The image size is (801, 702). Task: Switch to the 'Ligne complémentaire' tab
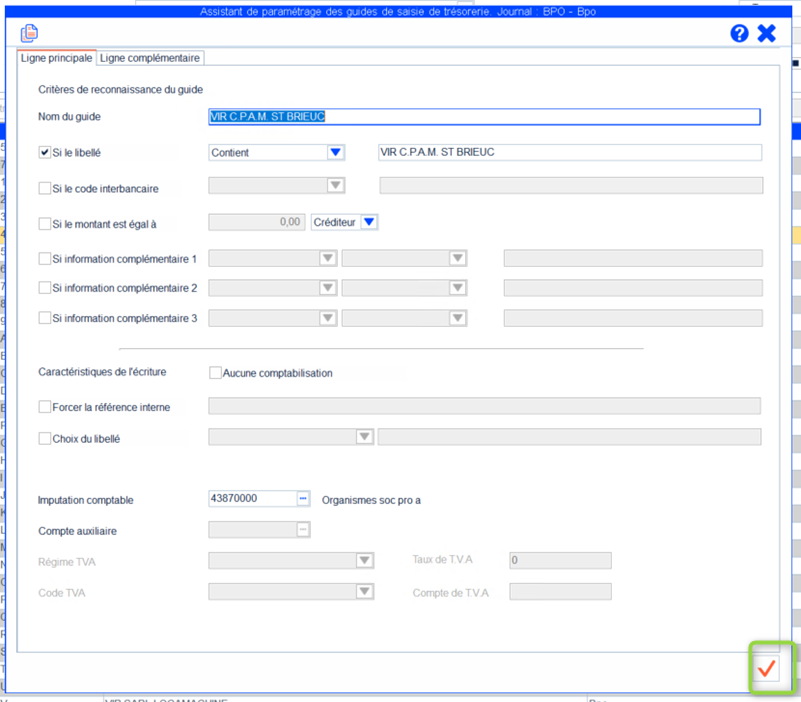coord(150,58)
